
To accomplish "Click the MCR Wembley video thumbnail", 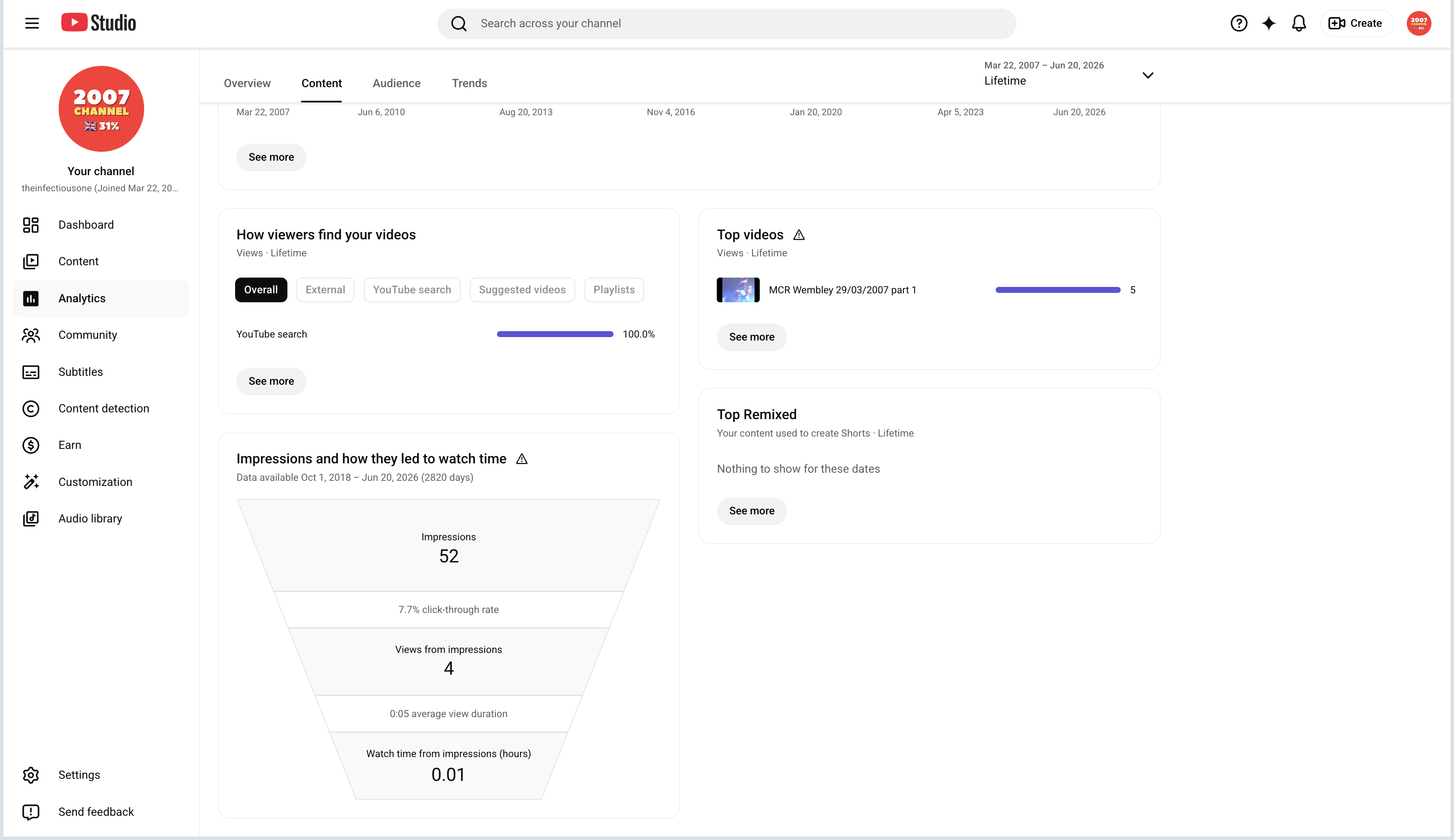I will [738, 290].
